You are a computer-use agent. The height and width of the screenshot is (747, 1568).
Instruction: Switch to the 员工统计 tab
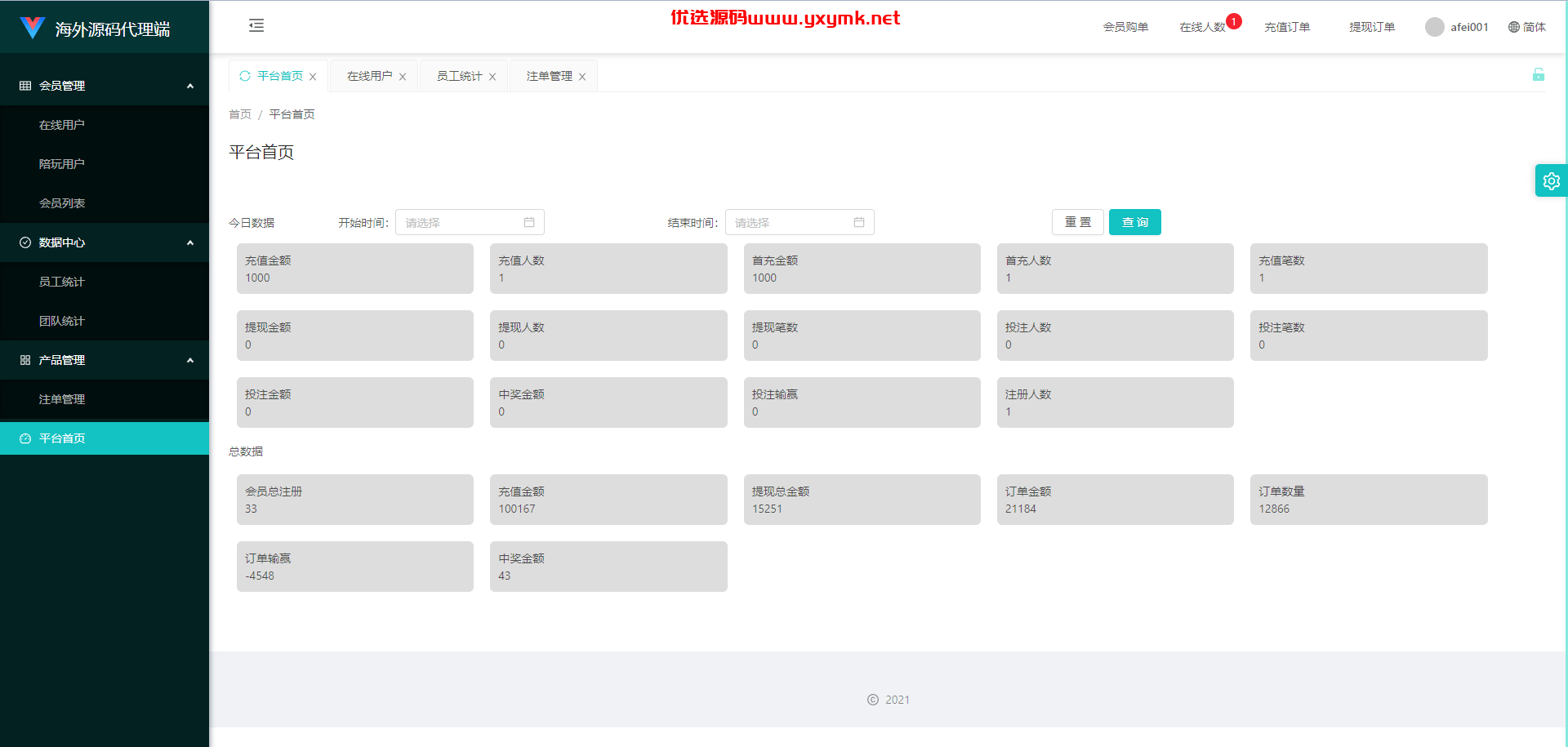pos(459,76)
